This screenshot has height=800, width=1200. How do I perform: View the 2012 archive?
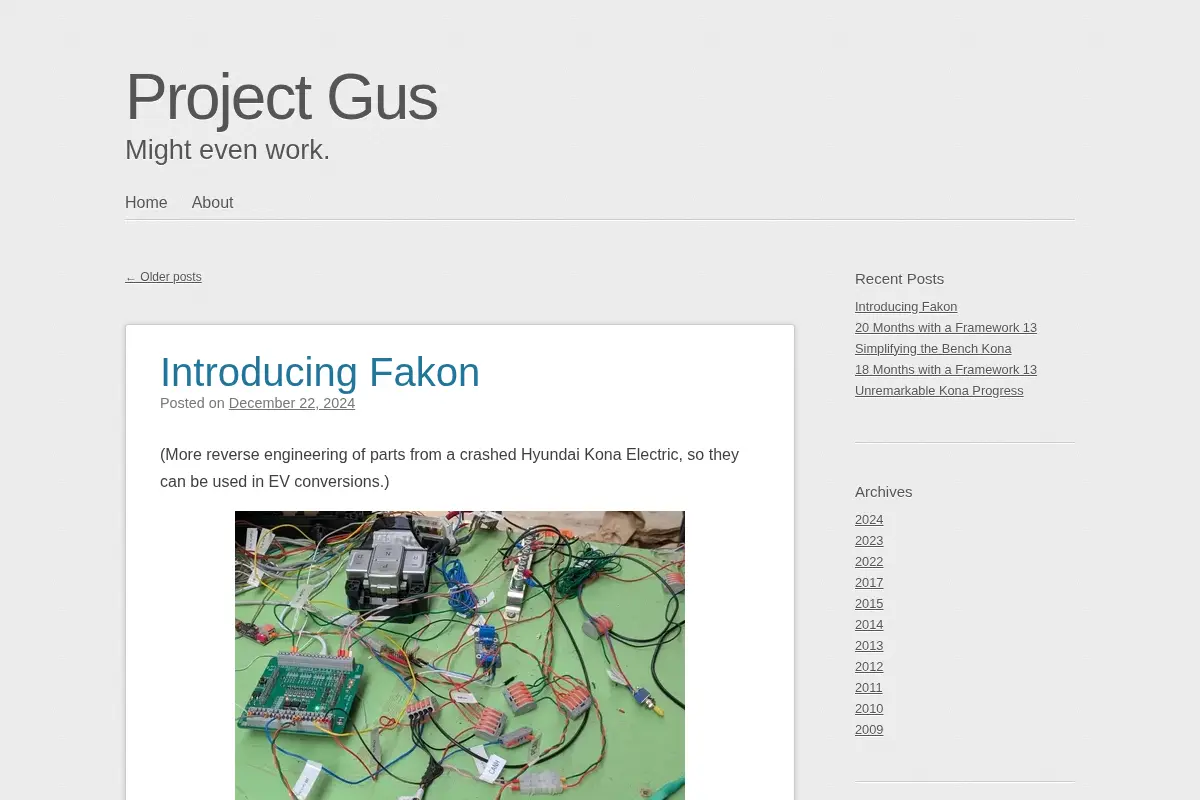click(869, 666)
